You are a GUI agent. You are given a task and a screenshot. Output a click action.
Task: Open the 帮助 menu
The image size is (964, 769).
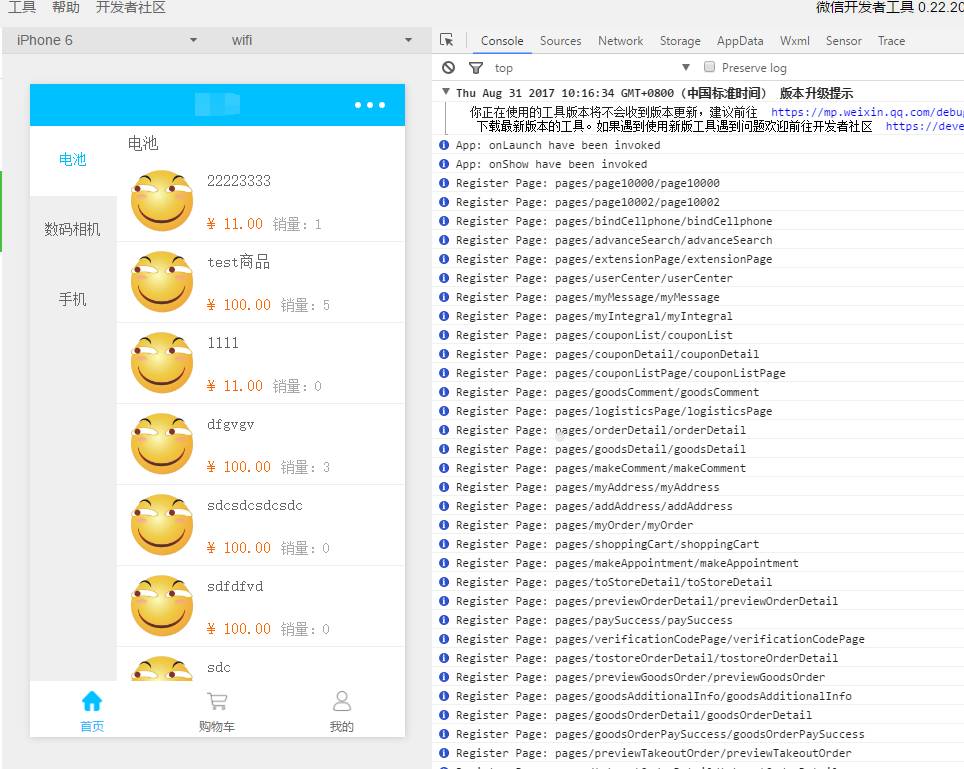point(66,8)
